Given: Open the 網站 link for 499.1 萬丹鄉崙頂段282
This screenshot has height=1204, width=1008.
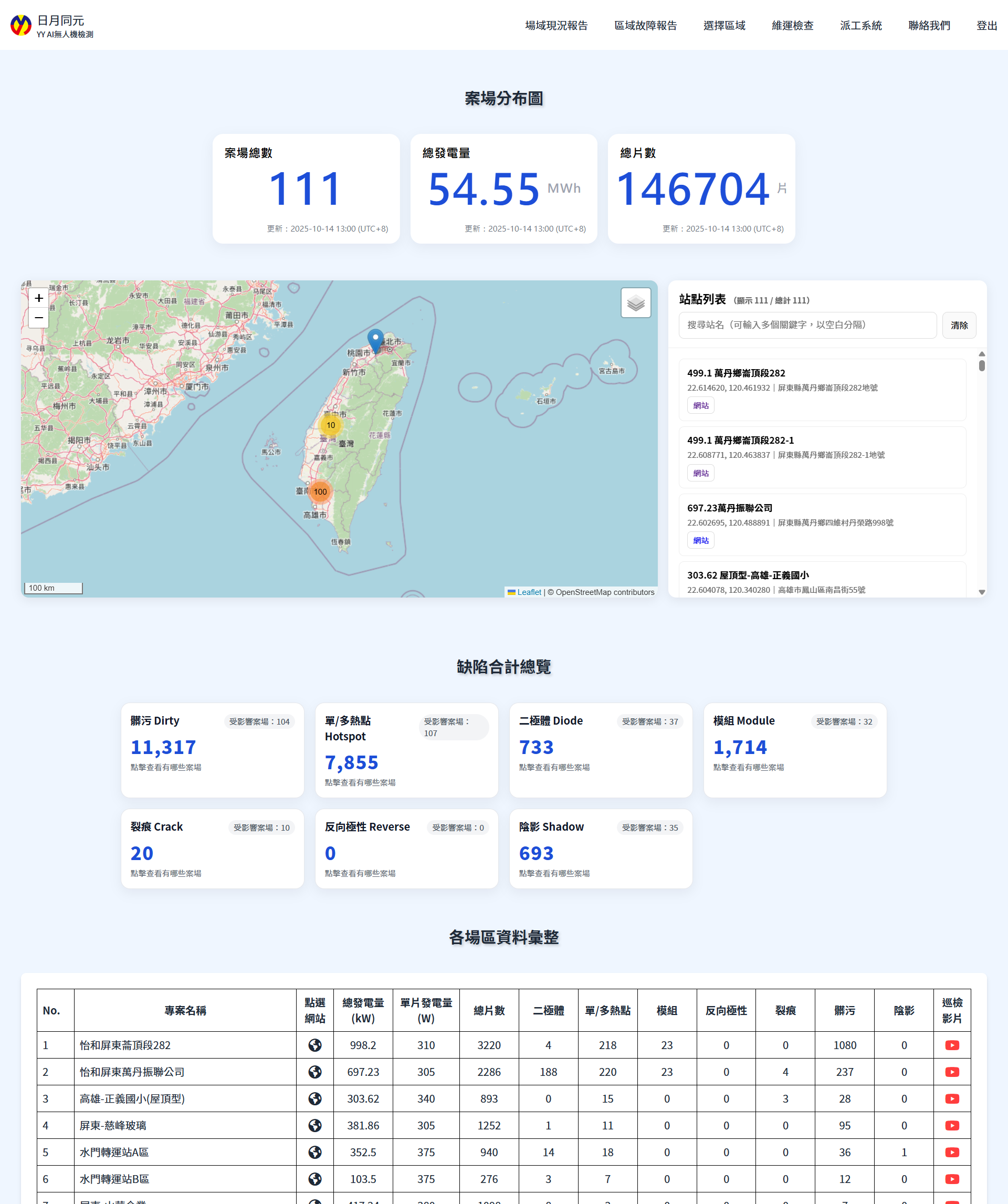Looking at the screenshot, I should 700,405.
